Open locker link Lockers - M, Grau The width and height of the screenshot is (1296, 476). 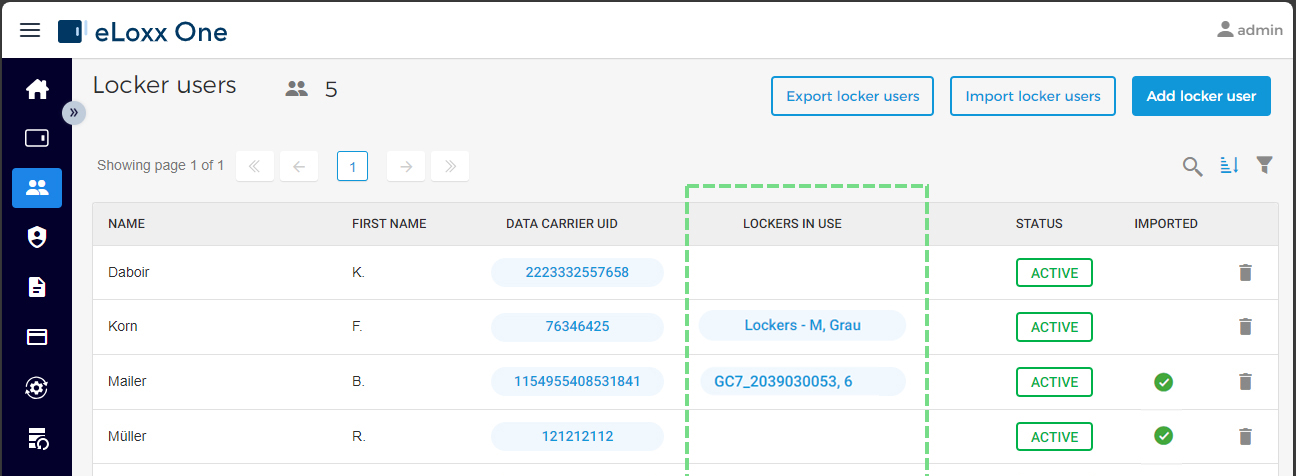[x=802, y=325]
